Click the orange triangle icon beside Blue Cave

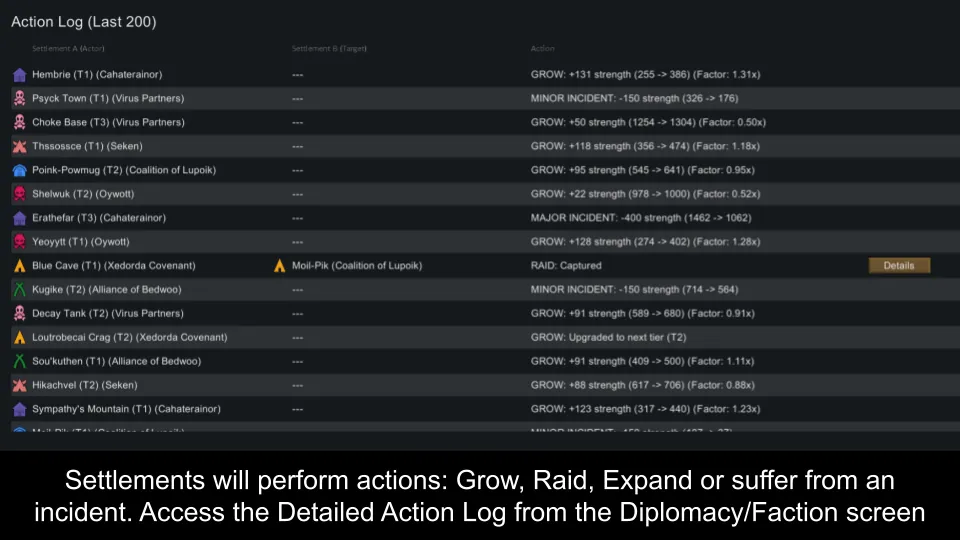pos(19,266)
